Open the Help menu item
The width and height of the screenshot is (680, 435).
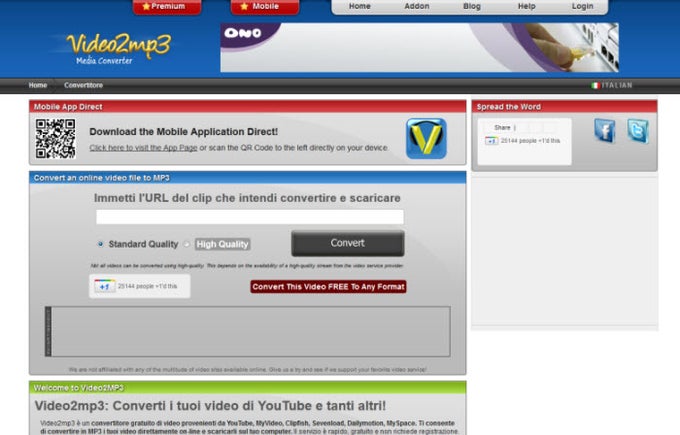click(526, 7)
